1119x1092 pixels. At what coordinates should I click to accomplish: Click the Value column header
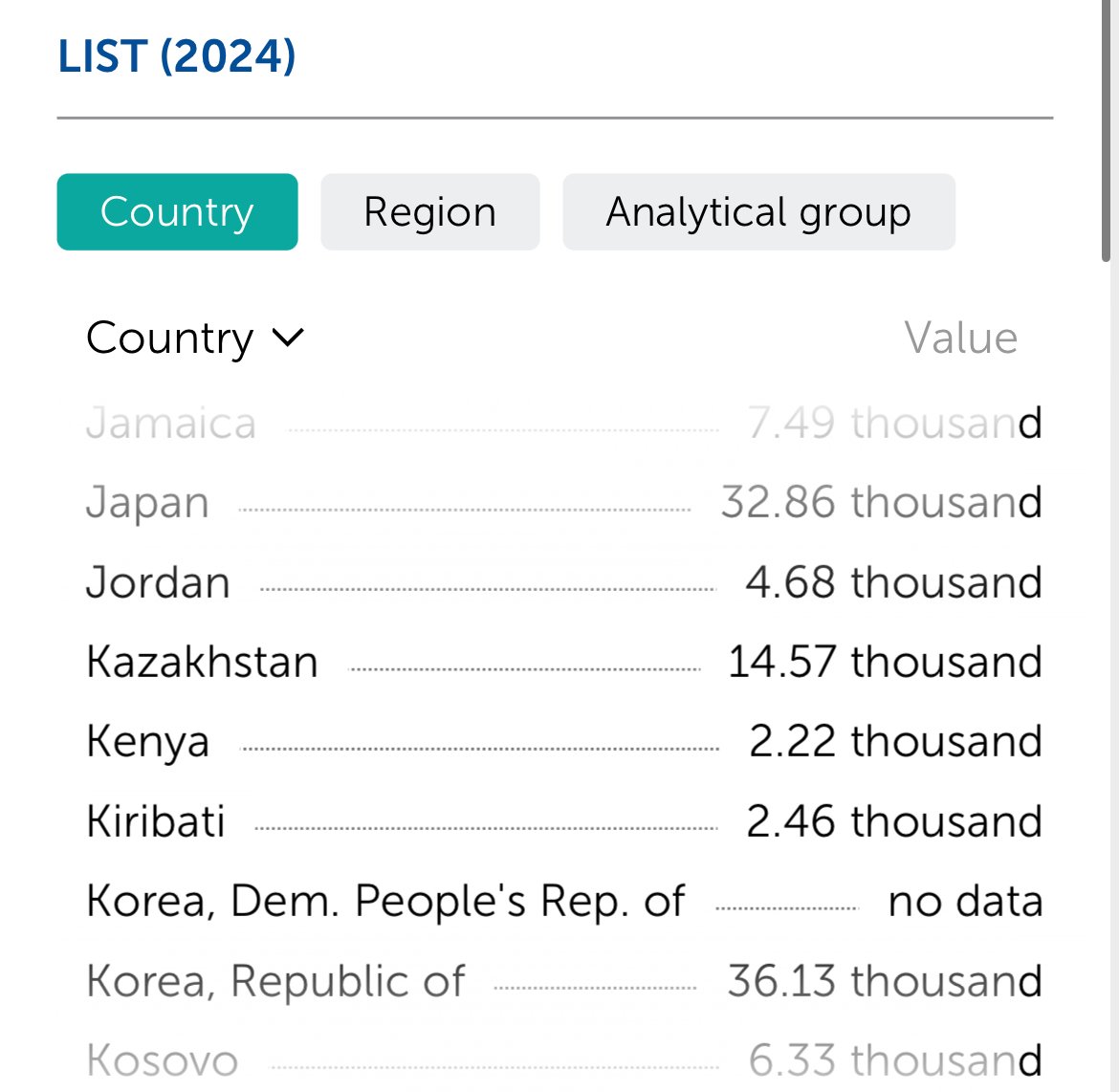tap(960, 338)
